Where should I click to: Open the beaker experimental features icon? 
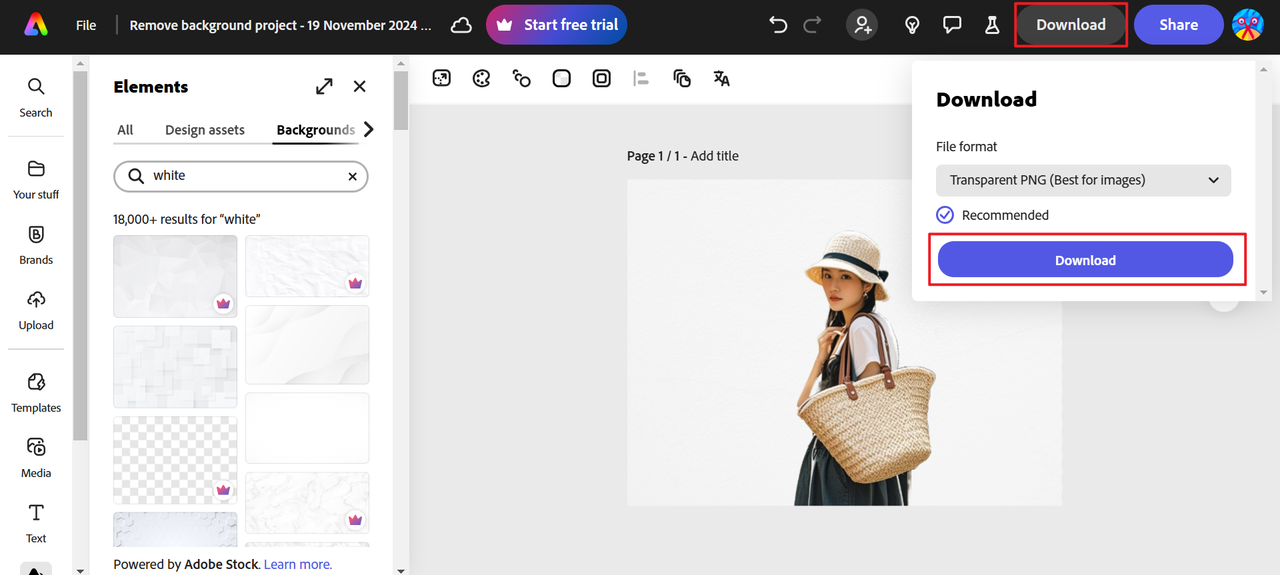tap(992, 25)
